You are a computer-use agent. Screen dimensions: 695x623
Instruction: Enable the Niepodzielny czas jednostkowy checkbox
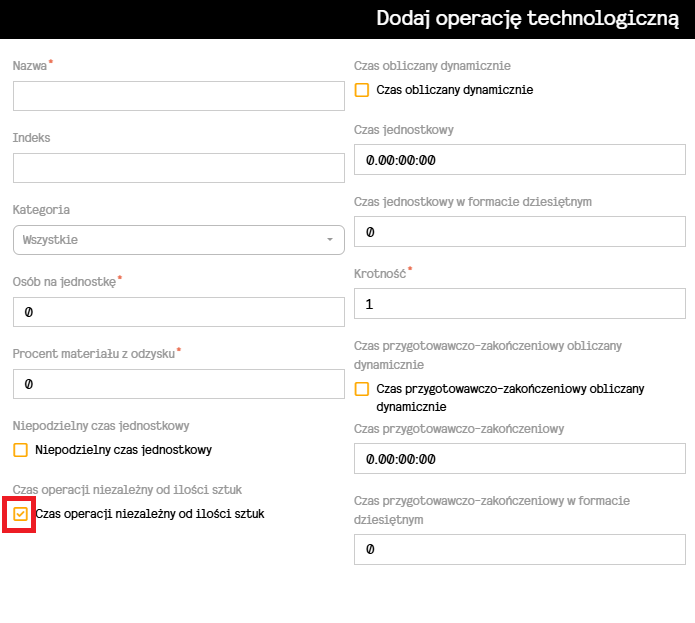tap(20, 450)
